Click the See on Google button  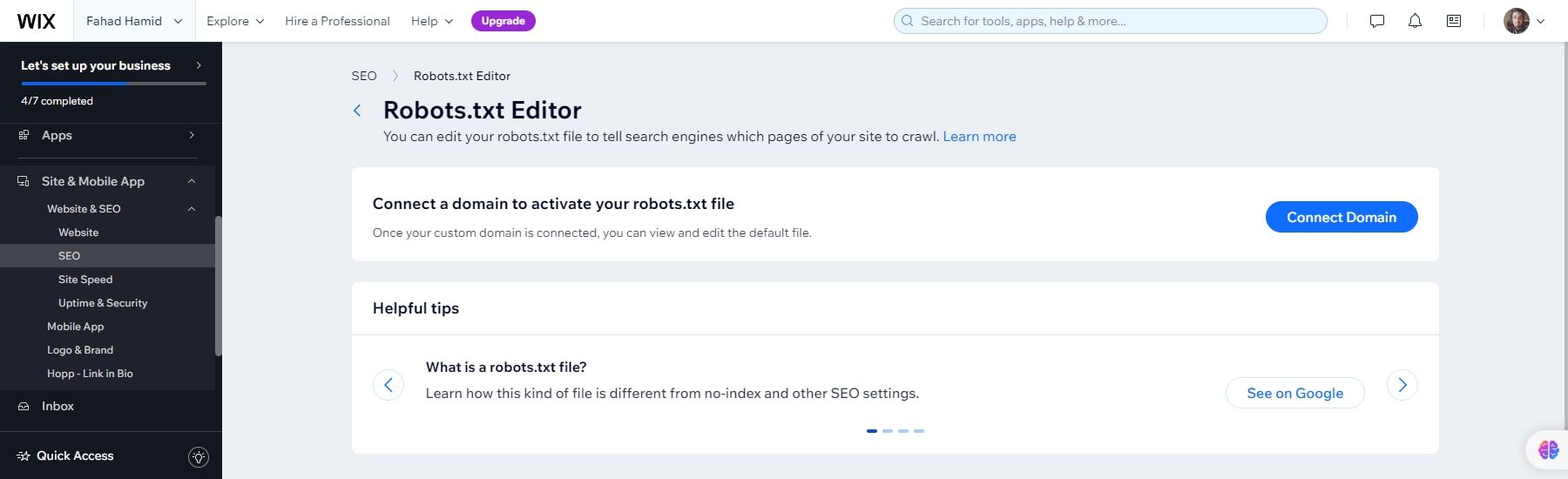pos(1294,393)
